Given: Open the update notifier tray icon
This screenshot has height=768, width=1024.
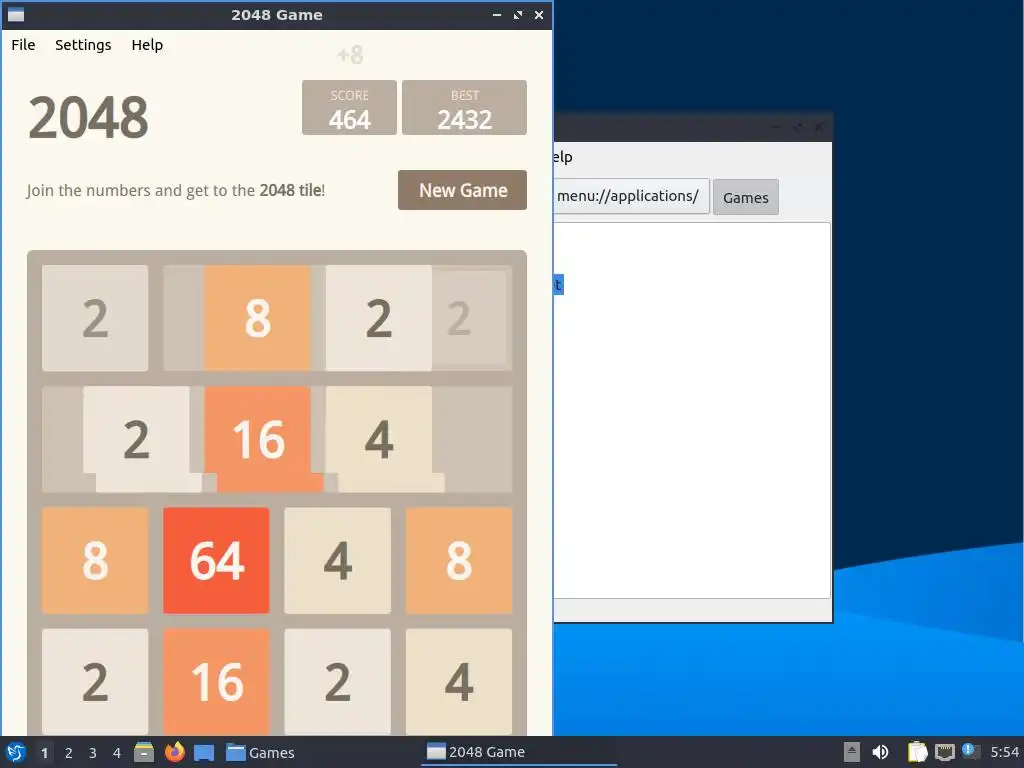Looking at the screenshot, I should click(x=970, y=751).
